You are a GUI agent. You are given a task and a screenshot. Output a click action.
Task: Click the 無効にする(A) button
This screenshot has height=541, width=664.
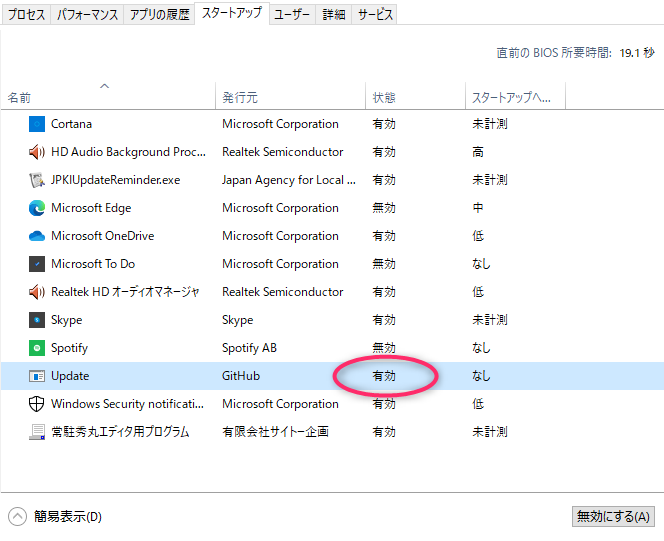613,516
